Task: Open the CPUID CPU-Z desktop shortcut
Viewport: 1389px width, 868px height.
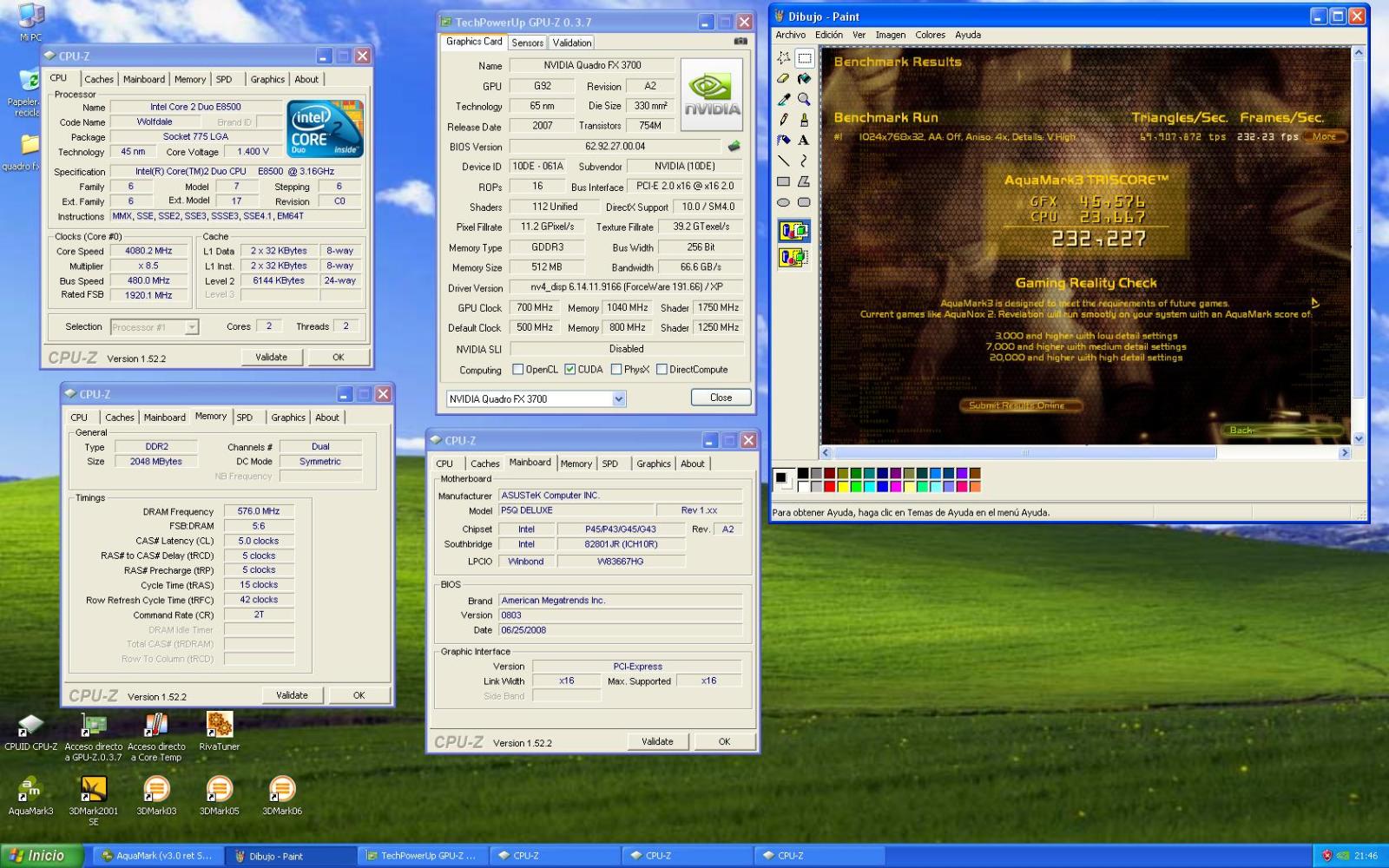Action: (30, 732)
